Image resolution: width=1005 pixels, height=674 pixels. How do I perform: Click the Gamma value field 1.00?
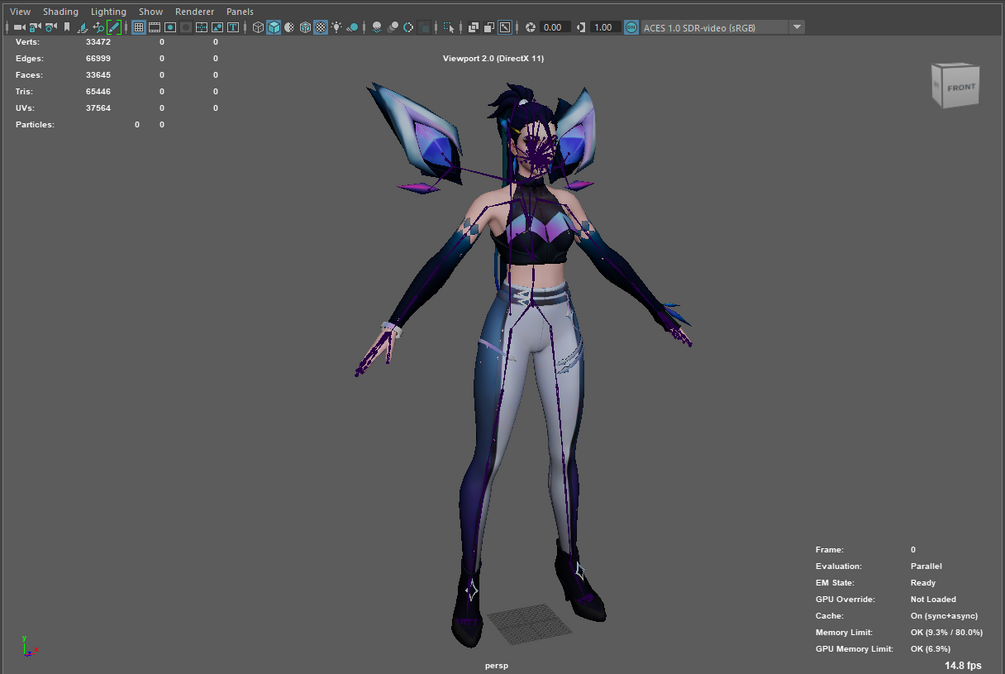pyautogui.click(x=606, y=27)
